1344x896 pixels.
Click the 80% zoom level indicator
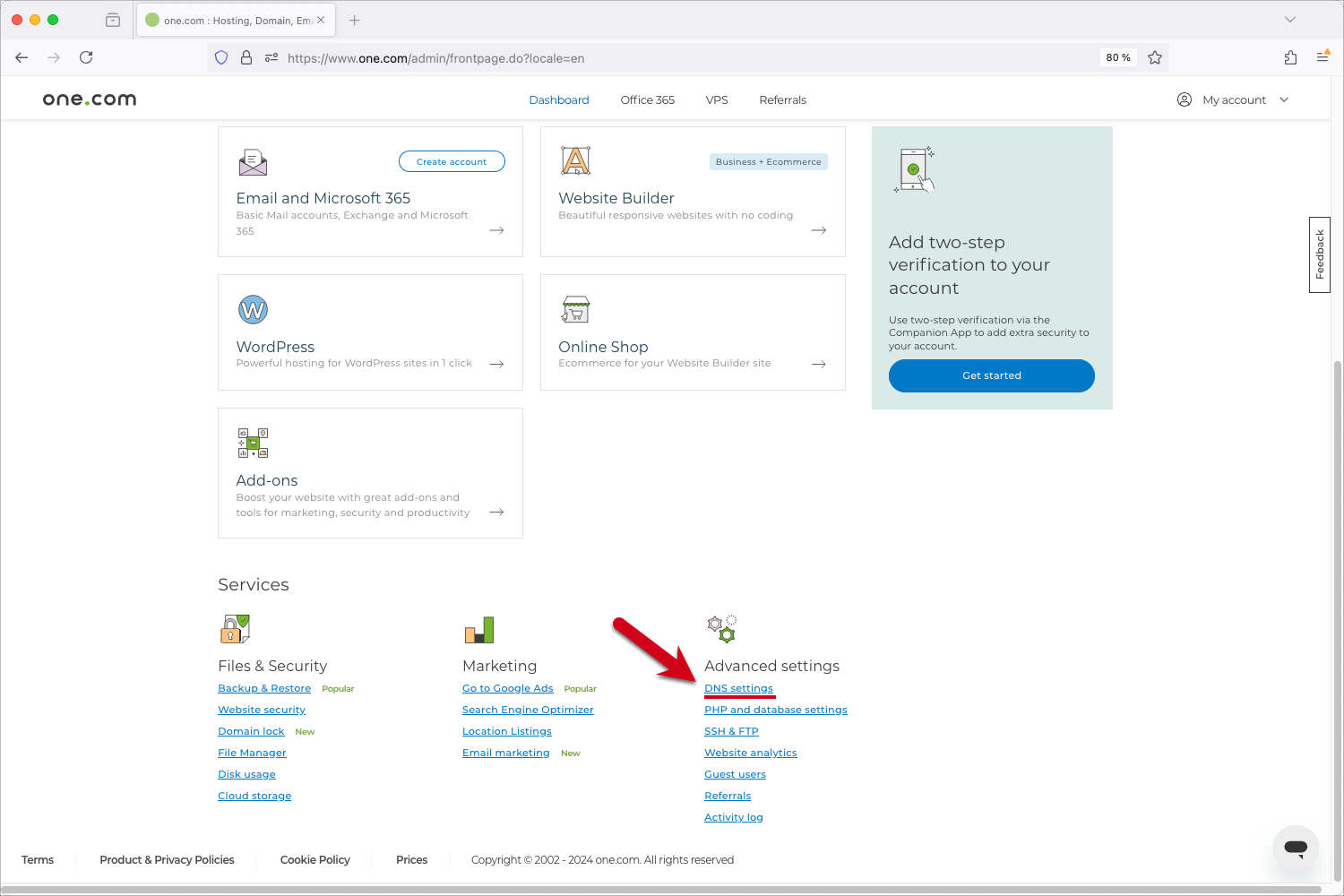pos(1117,57)
